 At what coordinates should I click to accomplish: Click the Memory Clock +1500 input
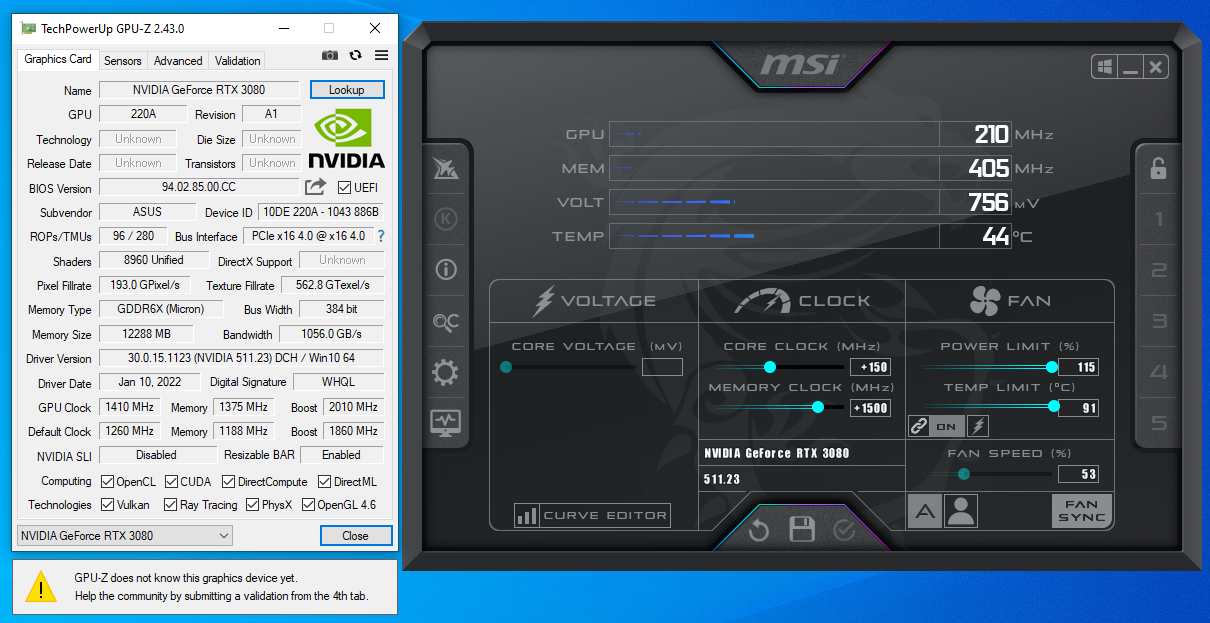[871, 407]
